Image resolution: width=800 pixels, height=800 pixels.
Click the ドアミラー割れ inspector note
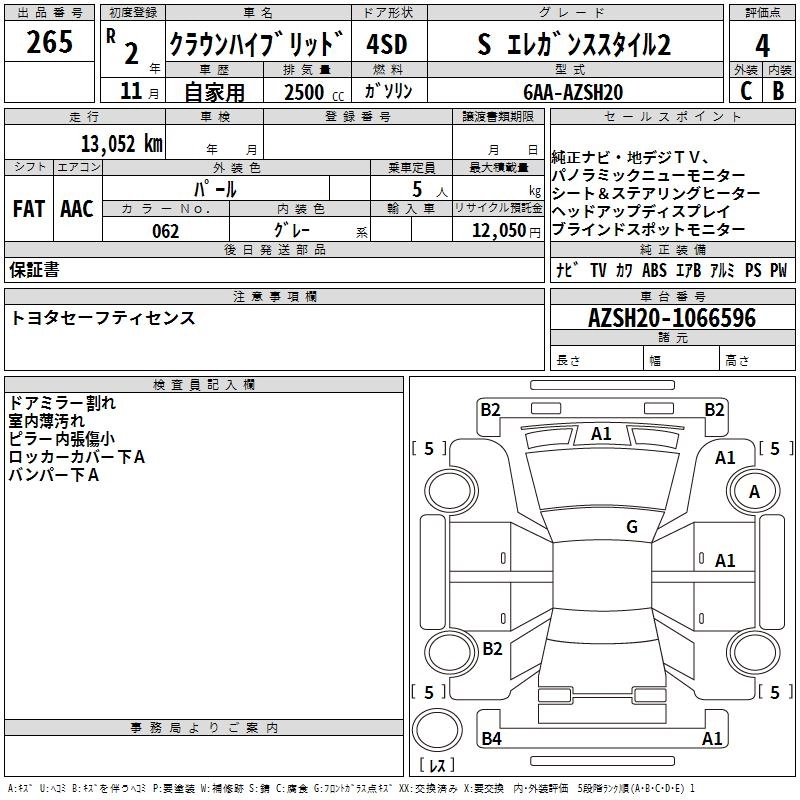click(62, 403)
